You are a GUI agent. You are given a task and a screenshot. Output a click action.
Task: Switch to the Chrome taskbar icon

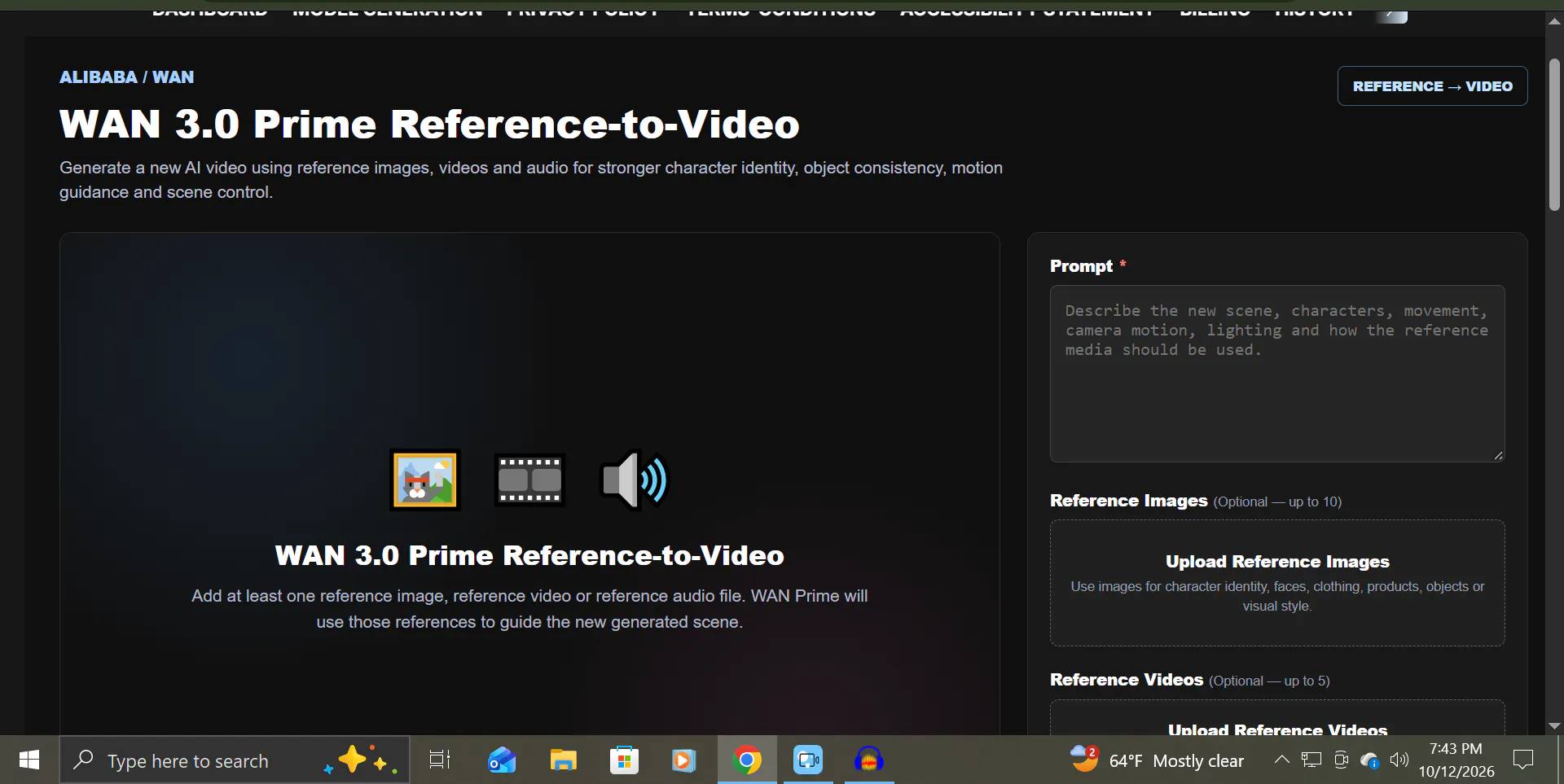(747, 760)
